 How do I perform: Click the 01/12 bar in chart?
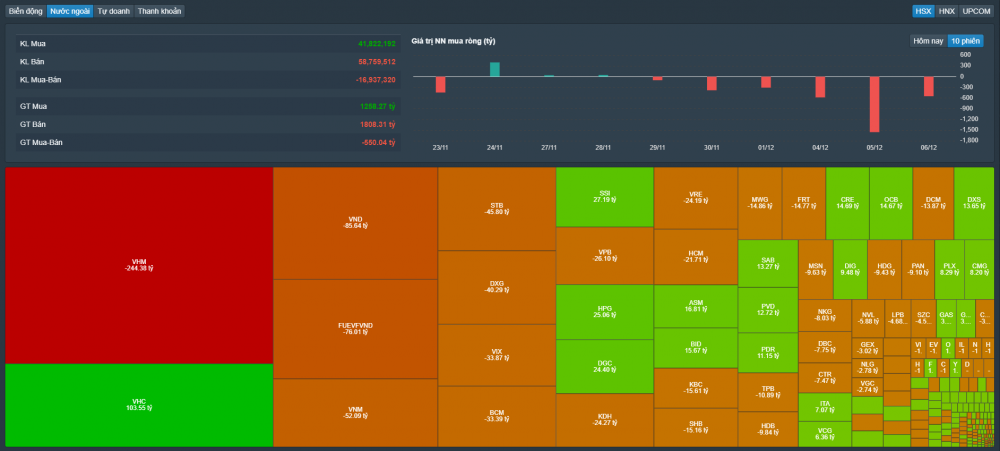pyautogui.click(x=766, y=82)
